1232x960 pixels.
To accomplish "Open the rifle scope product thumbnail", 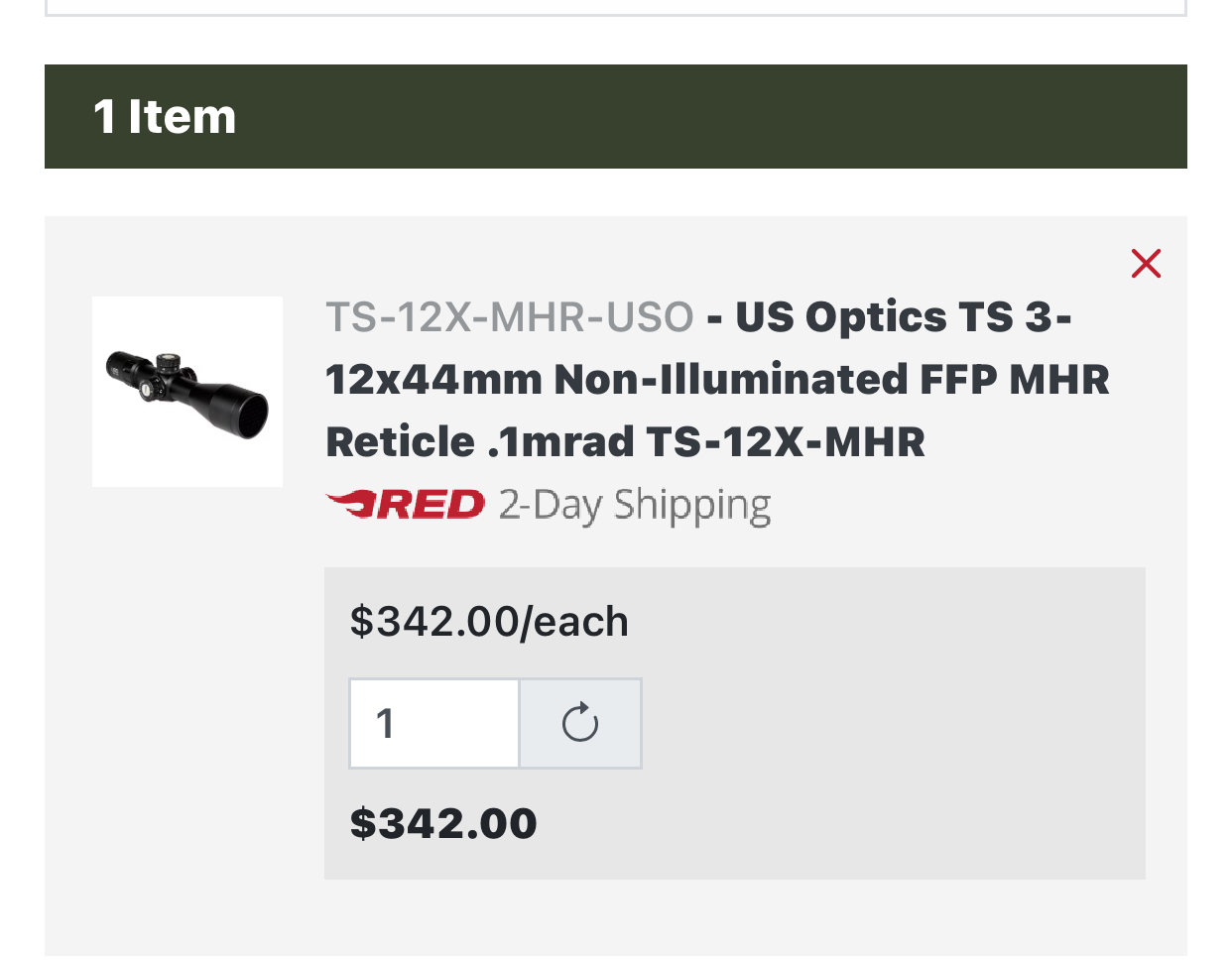I will (187, 392).
